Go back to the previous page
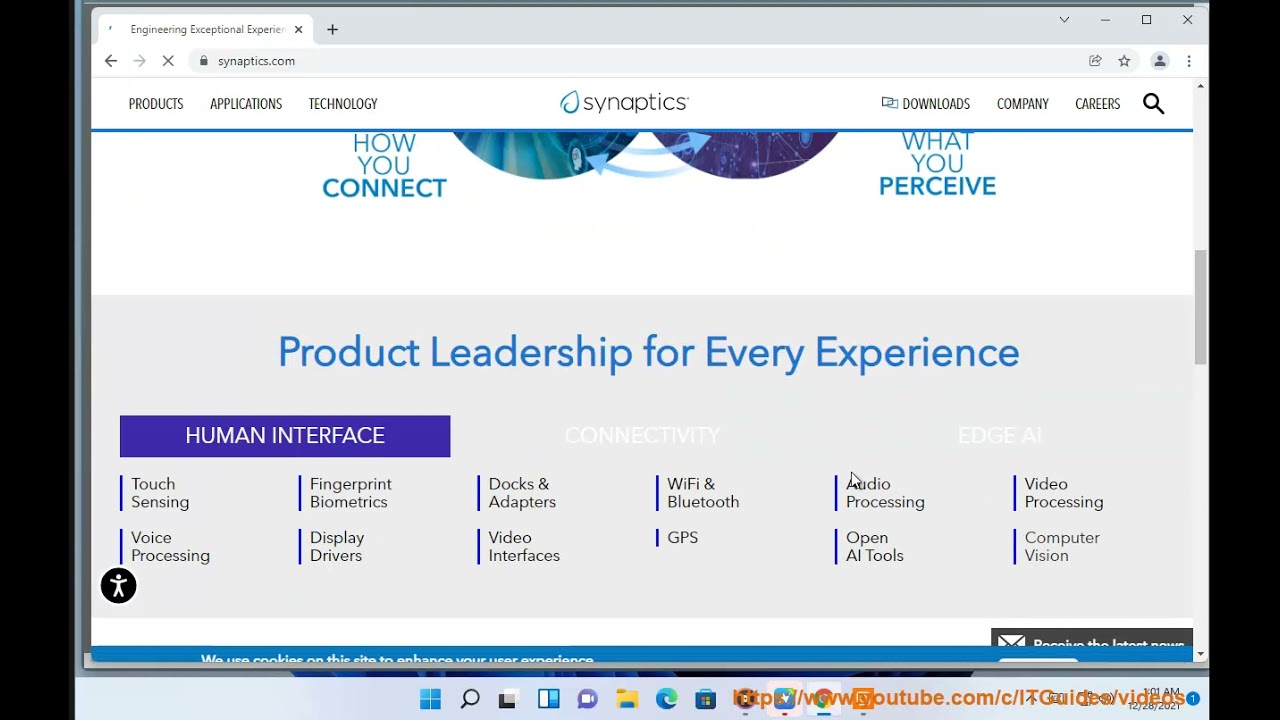 point(111,61)
